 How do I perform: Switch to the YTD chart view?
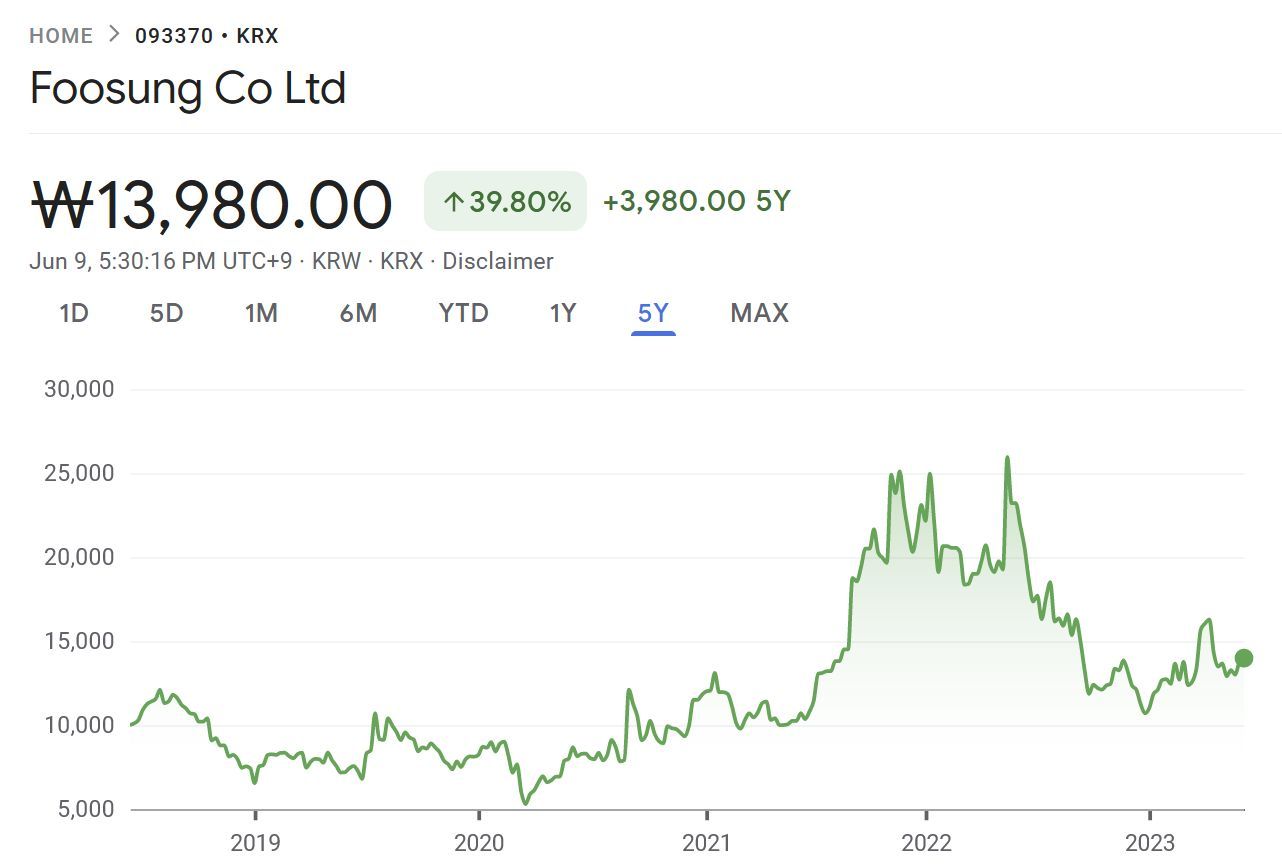pyautogui.click(x=463, y=314)
